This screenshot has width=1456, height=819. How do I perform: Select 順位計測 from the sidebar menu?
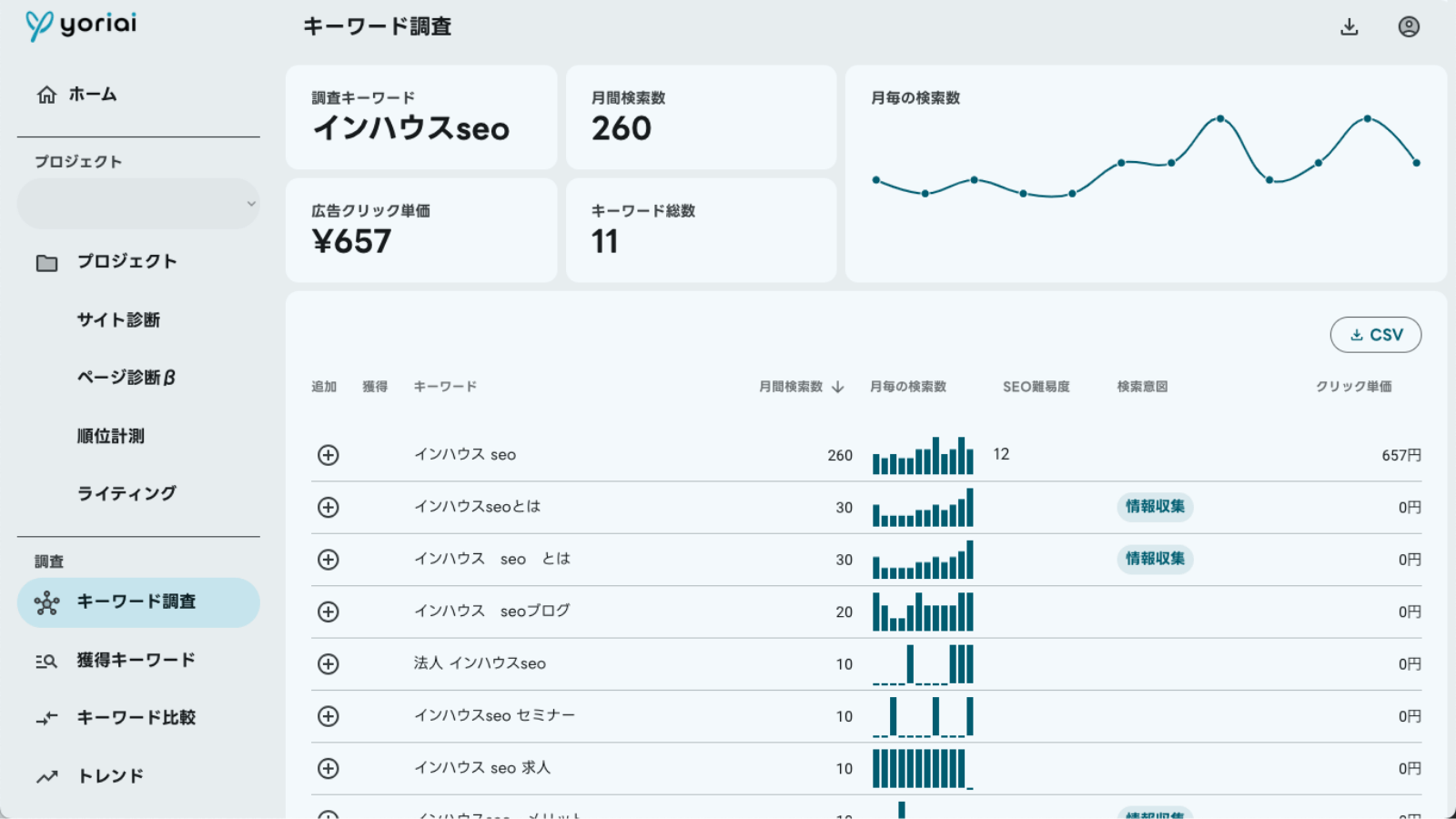coord(110,437)
